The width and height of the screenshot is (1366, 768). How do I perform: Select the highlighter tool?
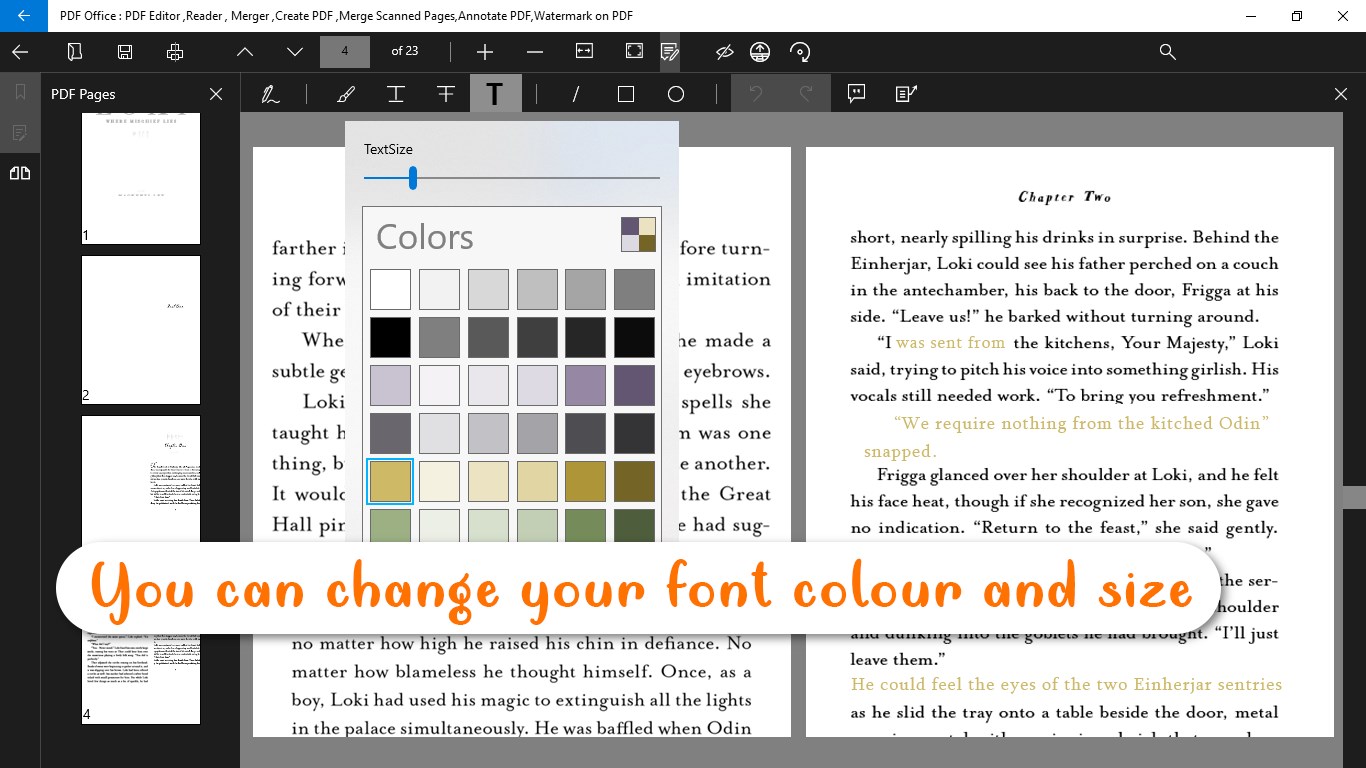point(346,94)
